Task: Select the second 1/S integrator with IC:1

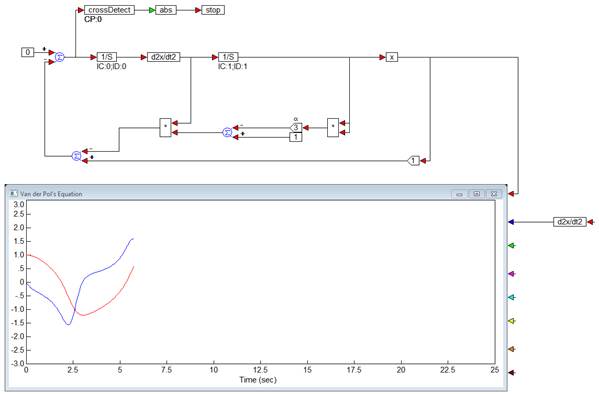Action: [x=228, y=57]
